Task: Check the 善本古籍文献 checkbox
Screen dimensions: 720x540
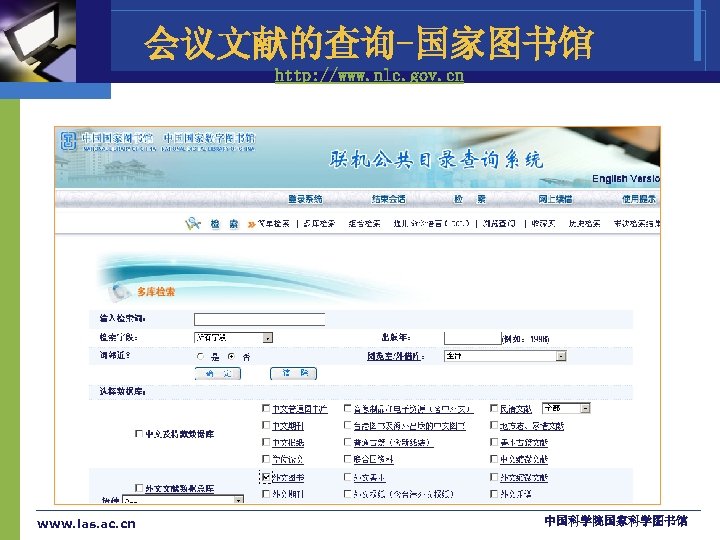Action: tap(494, 442)
